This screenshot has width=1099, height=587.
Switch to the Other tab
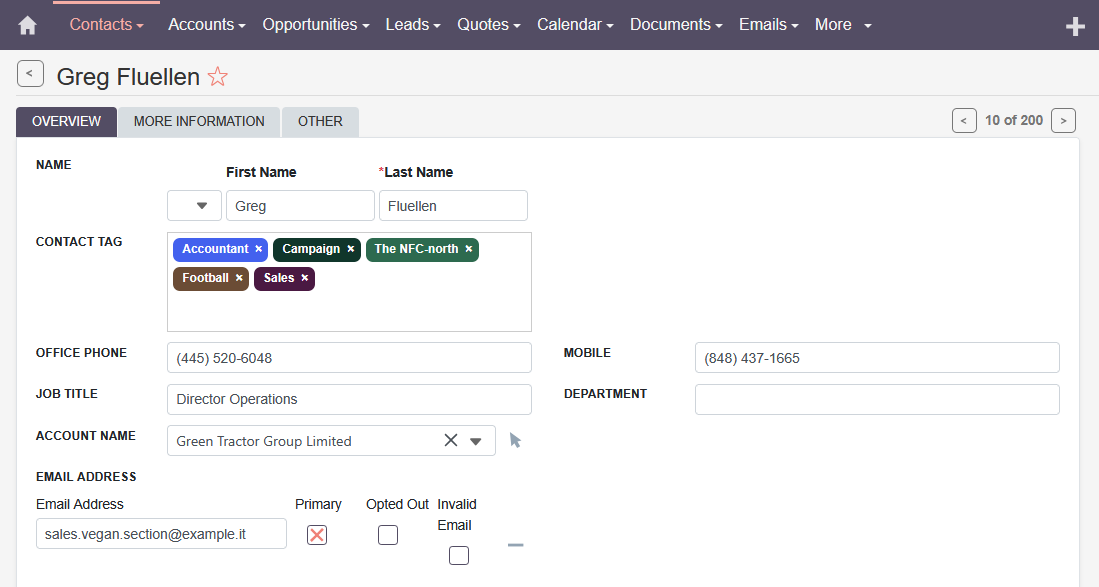[x=320, y=122]
